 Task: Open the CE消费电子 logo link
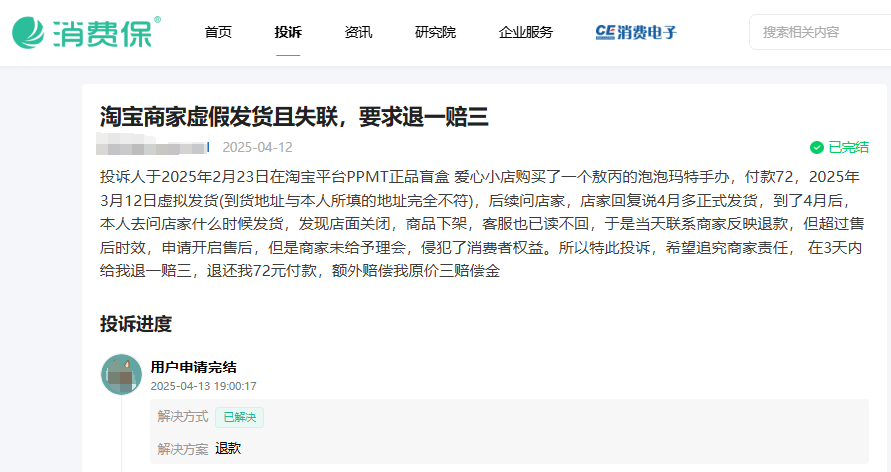[636, 32]
